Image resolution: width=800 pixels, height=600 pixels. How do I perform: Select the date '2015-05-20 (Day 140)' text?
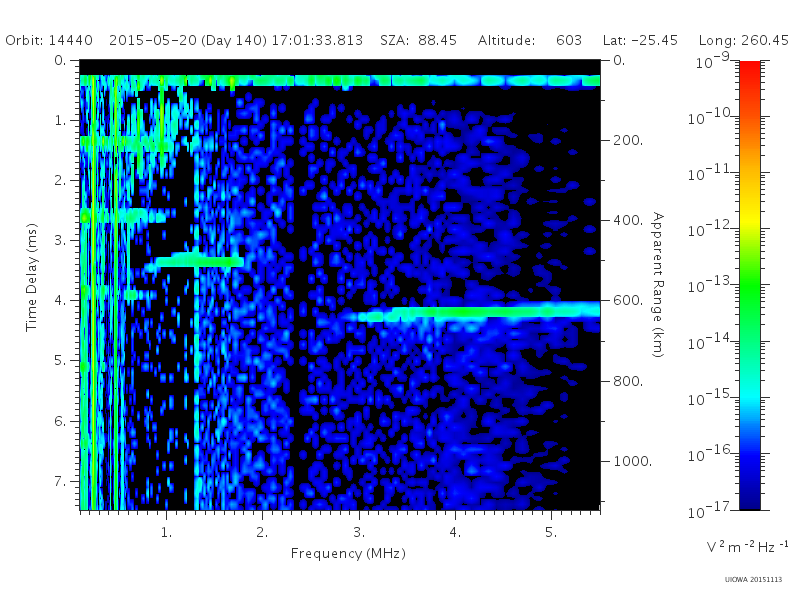(x=188, y=40)
